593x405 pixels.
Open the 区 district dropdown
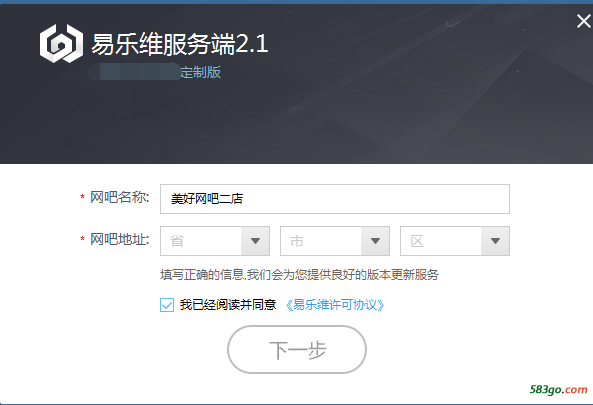[x=455, y=241]
